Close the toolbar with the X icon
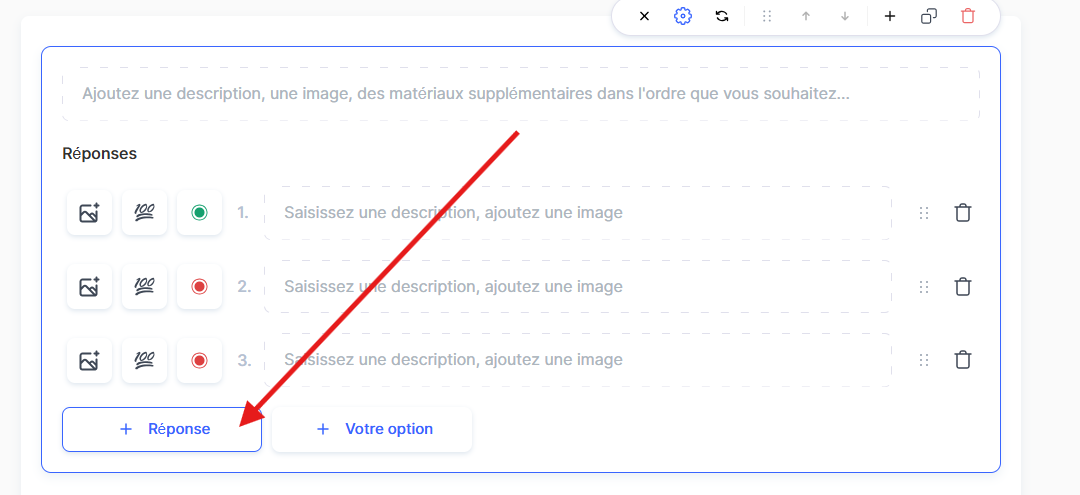Viewport: 1080px width, 495px height. tap(644, 16)
